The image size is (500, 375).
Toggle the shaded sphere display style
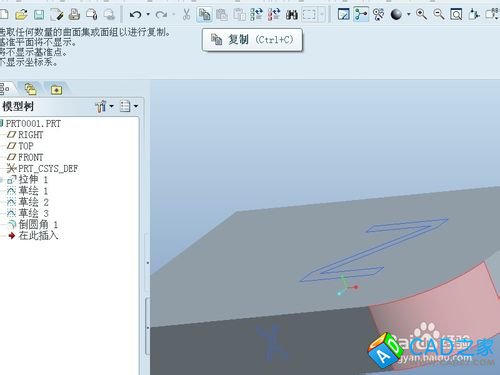396,15
